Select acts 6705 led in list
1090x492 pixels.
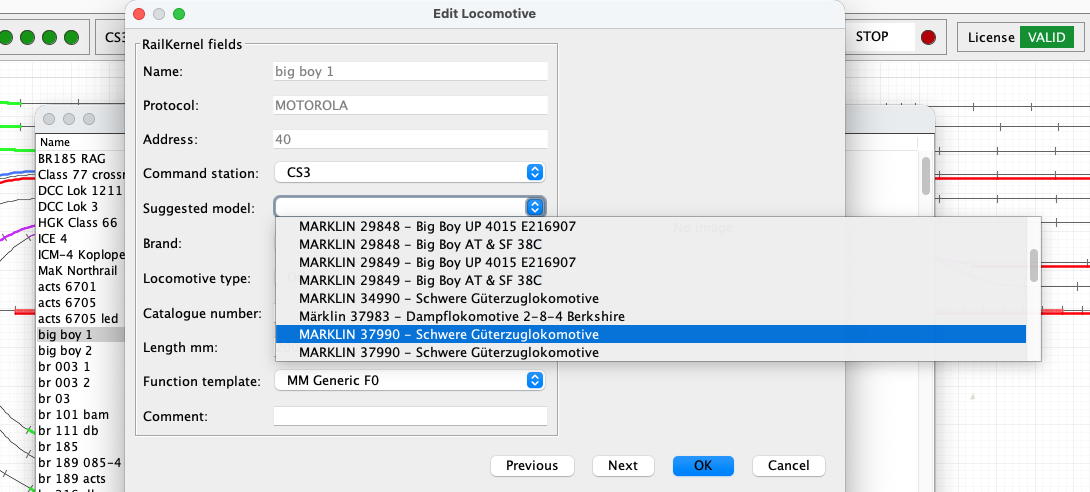coord(81,318)
